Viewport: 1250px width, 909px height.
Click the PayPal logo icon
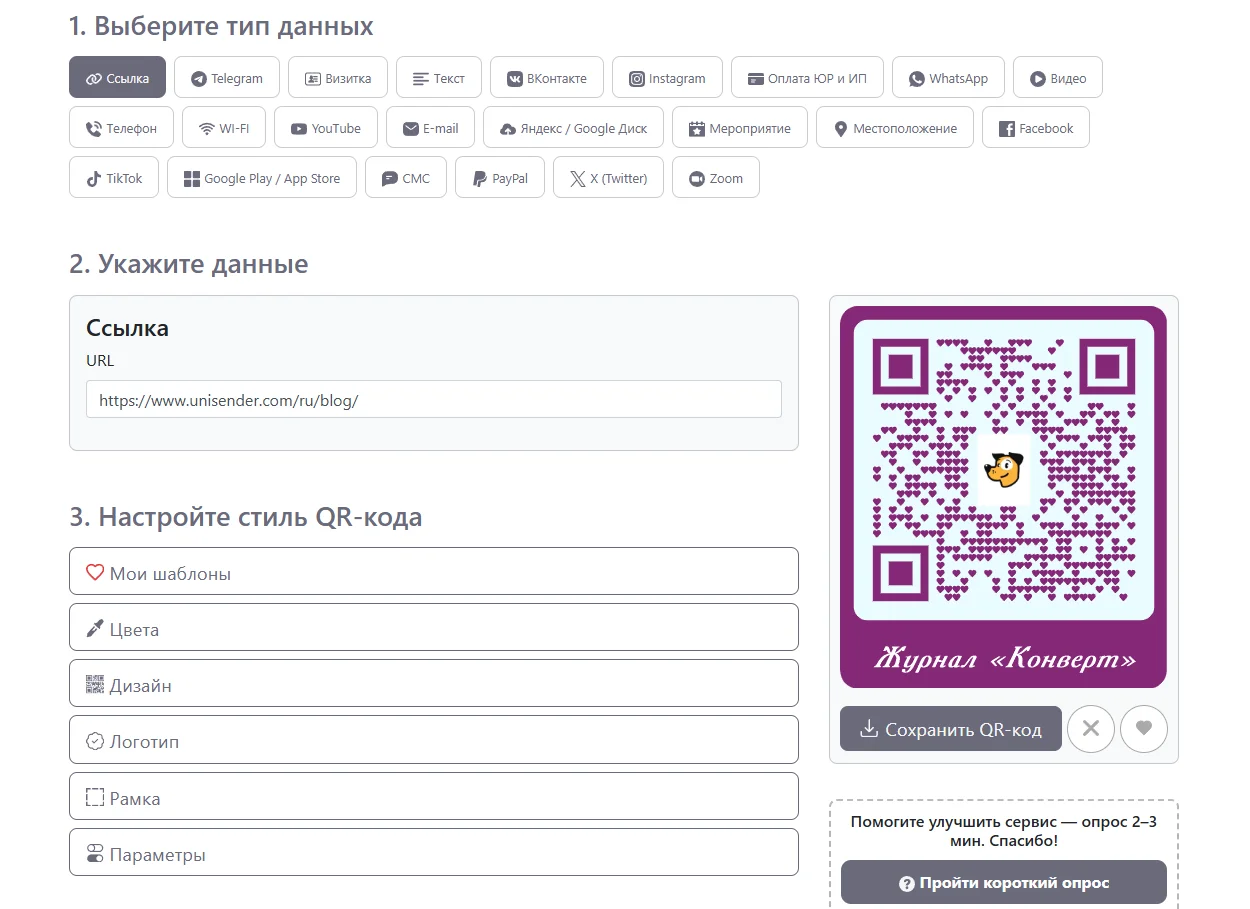click(x=480, y=179)
